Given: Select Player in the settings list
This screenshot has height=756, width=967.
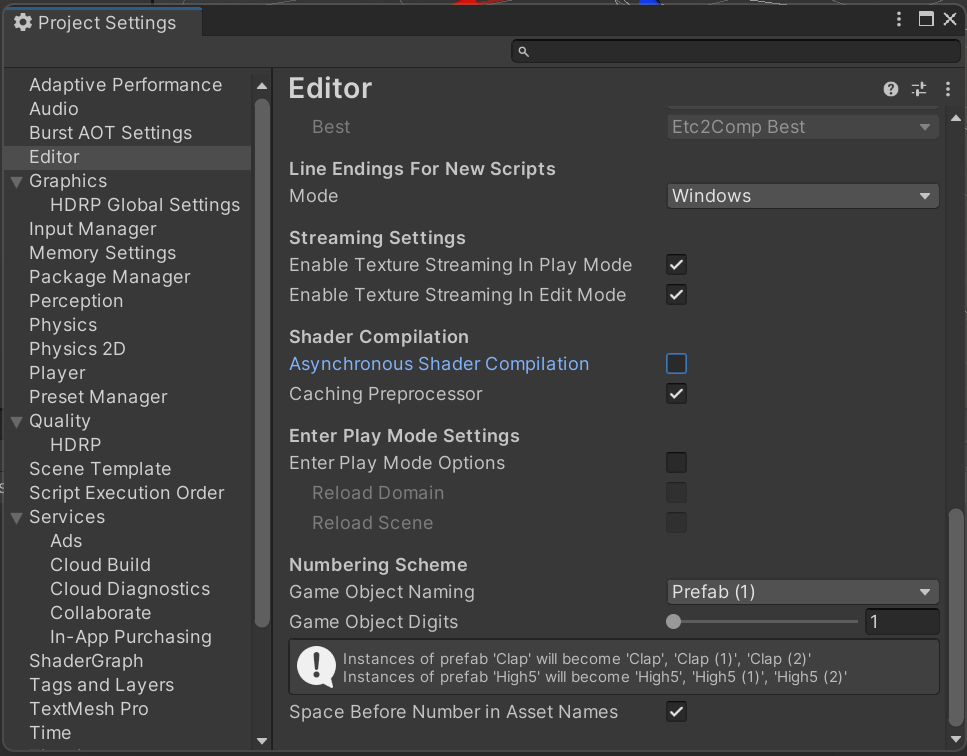Looking at the screenshot, I should (57, 373).
